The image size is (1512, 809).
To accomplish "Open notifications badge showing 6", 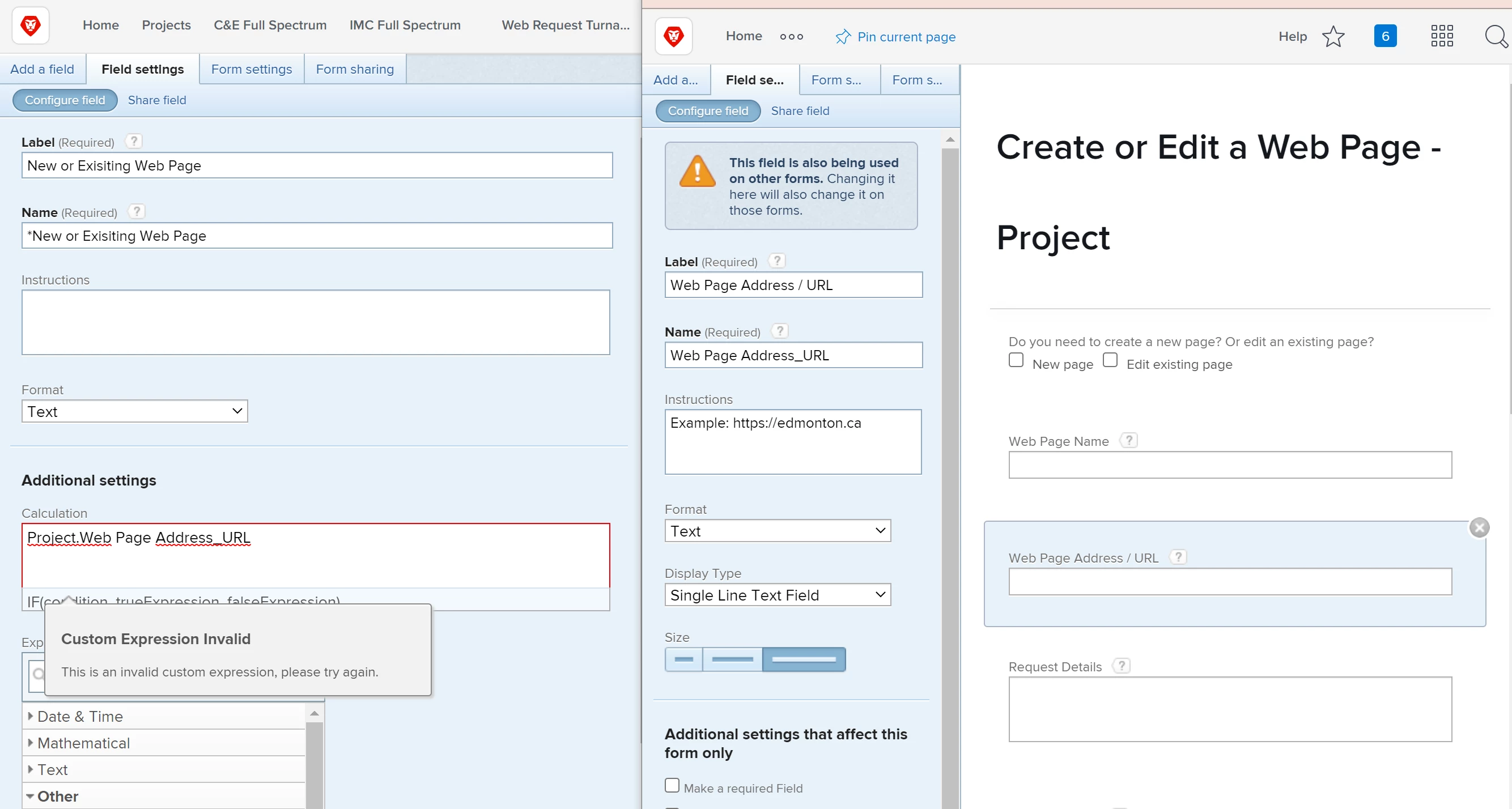I will coord(1384,36).
